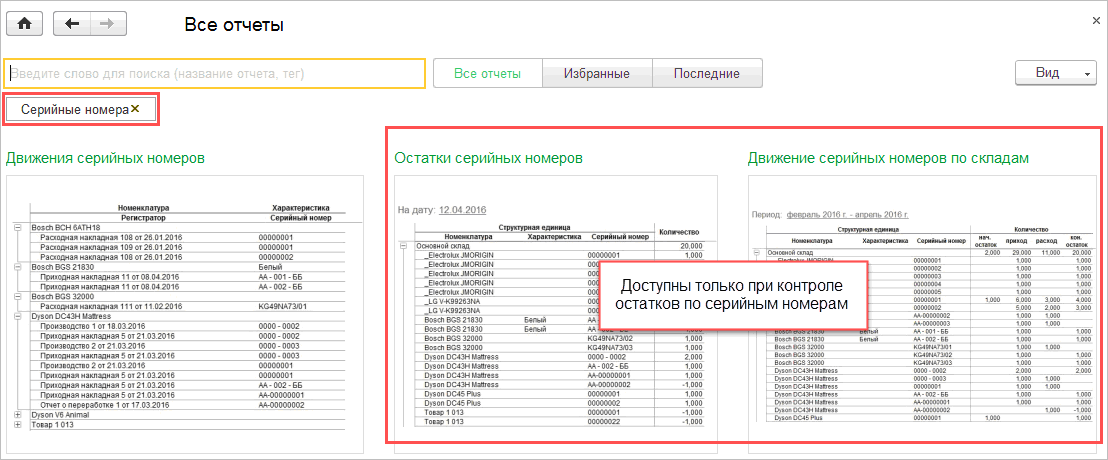Focus the report search field
The image size is (1108, 460).
215,73
